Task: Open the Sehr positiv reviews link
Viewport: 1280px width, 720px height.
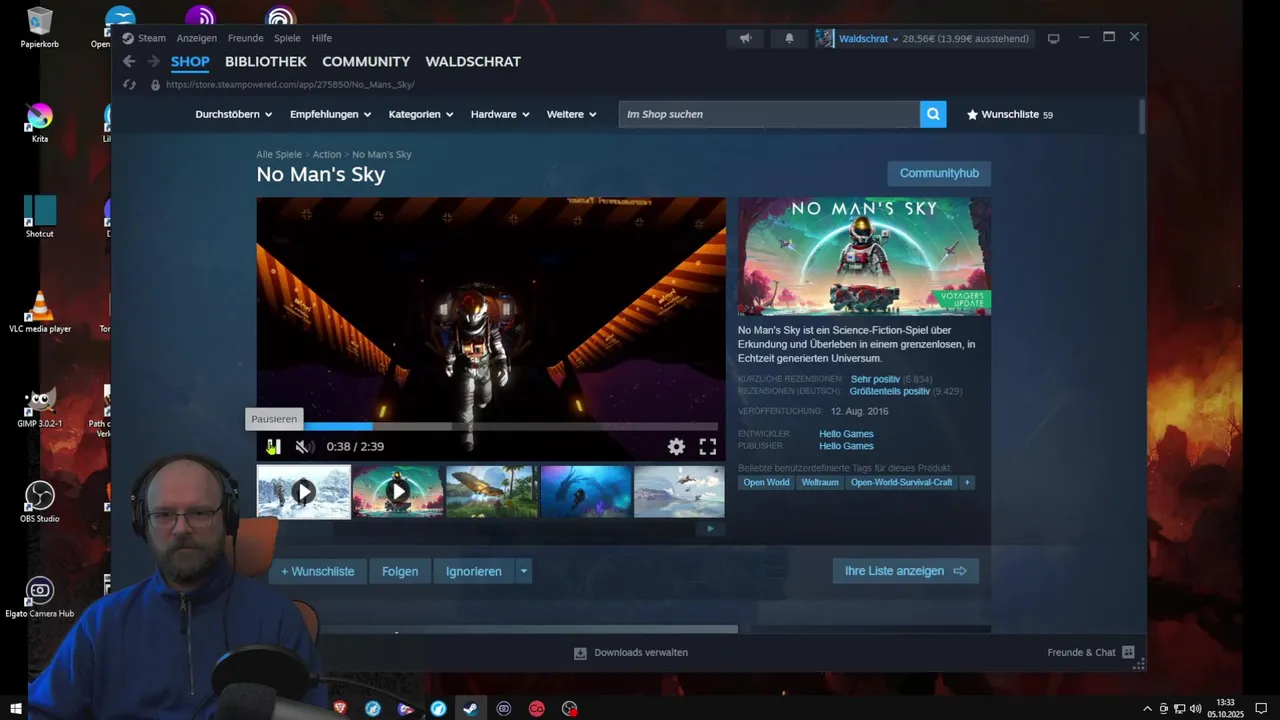Action: [x=875, y=379]
